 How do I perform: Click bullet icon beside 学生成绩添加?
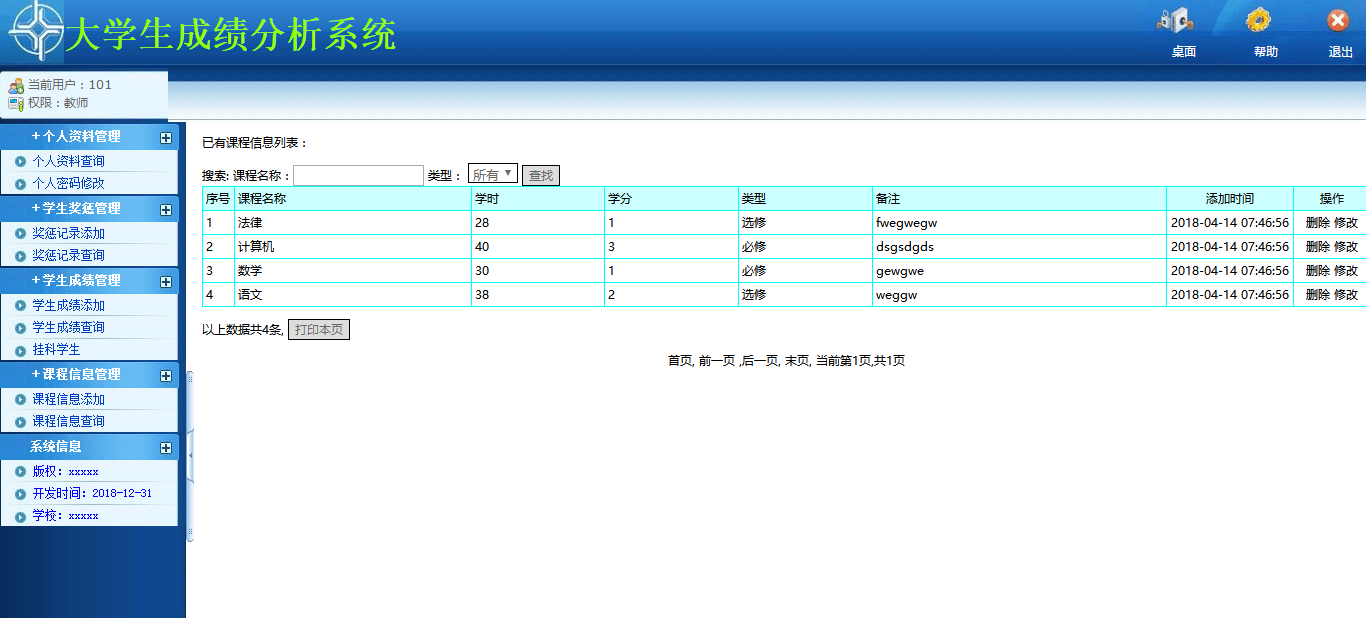point(20,305)
